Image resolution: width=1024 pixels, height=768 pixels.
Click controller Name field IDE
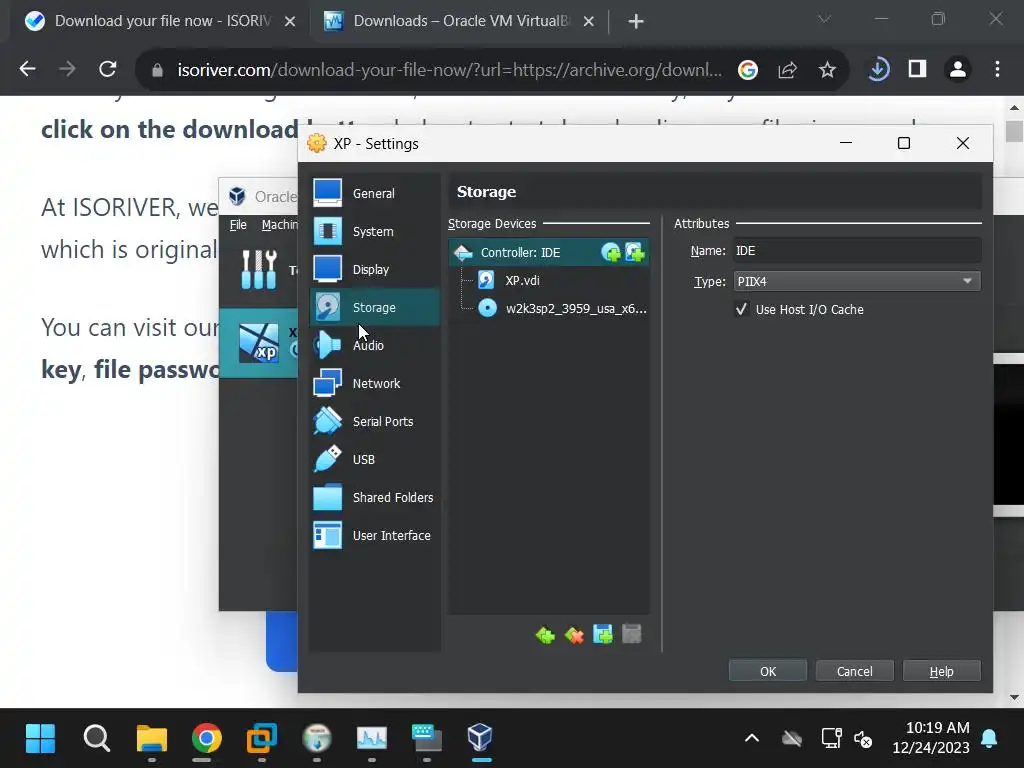pyautogui.click(x=857, y=251)
